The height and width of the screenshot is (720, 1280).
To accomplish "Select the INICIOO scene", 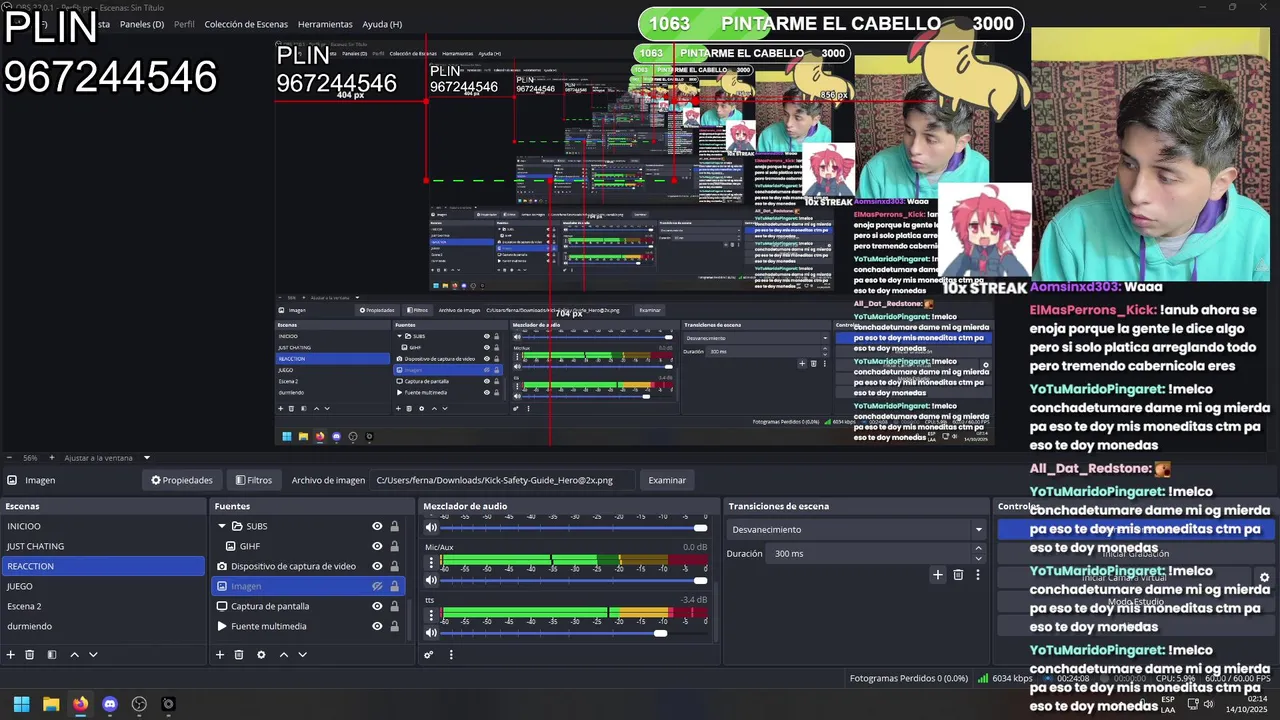I will click(102, 526).
